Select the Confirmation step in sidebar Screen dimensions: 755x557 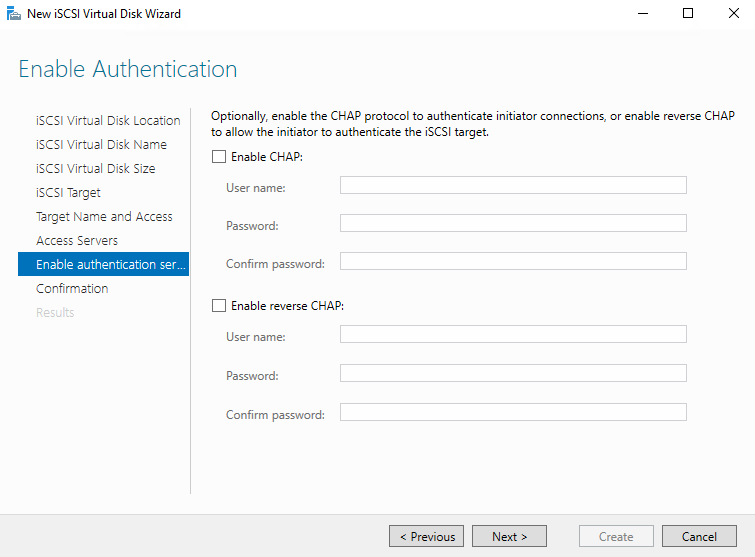pos(72,289)
